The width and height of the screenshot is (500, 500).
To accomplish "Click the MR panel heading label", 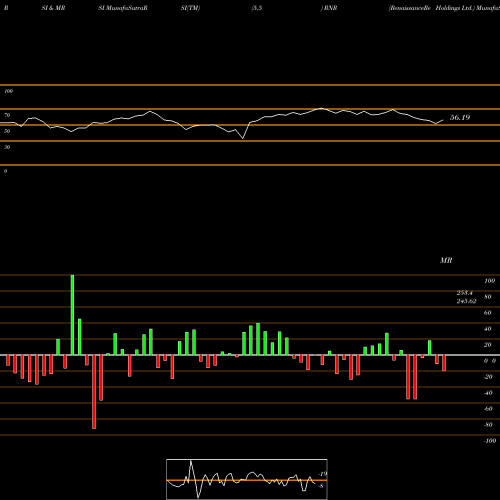I will (x=446, y=260).
